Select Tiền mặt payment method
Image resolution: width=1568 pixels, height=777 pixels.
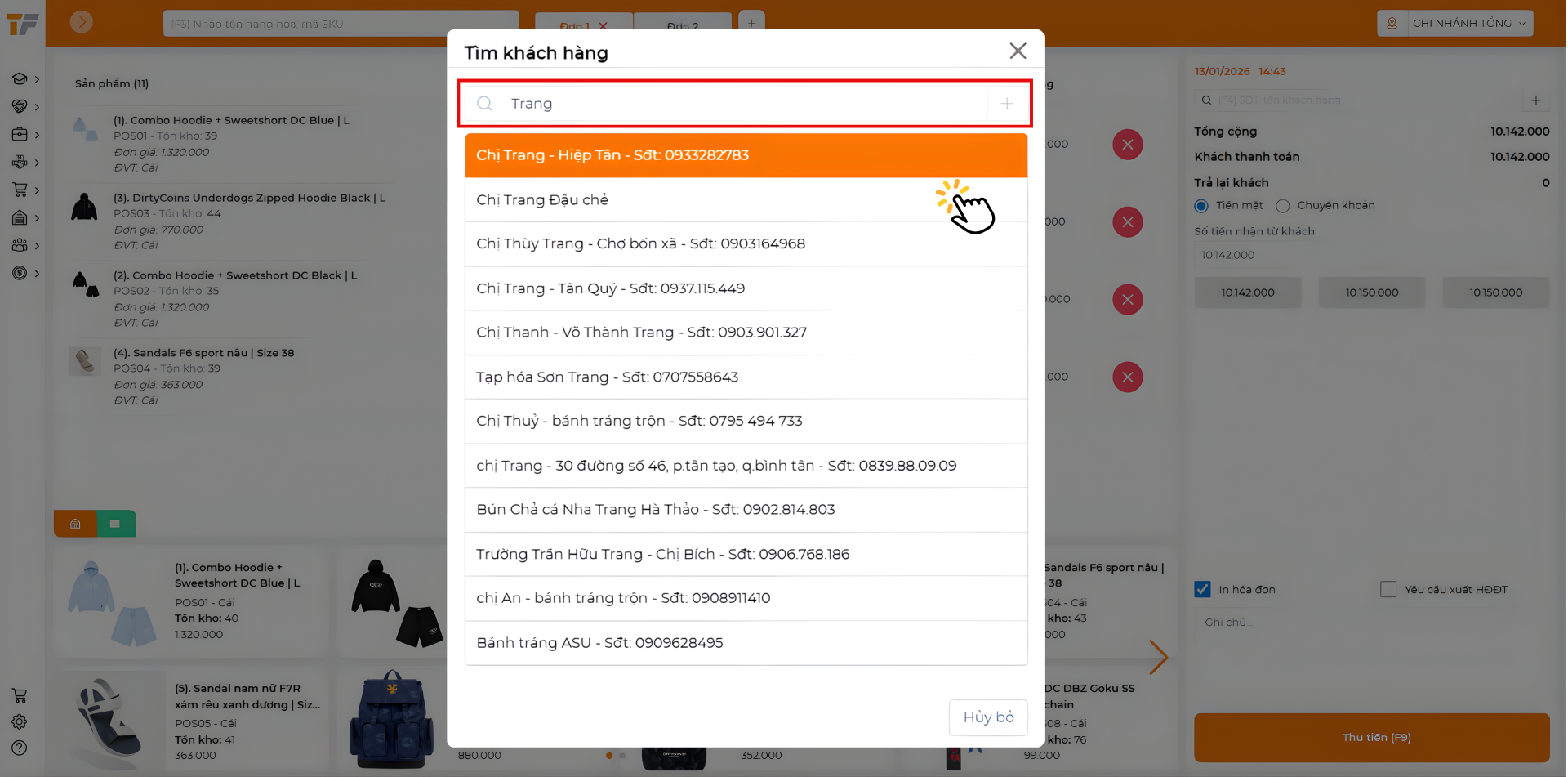pos(1201,206)
